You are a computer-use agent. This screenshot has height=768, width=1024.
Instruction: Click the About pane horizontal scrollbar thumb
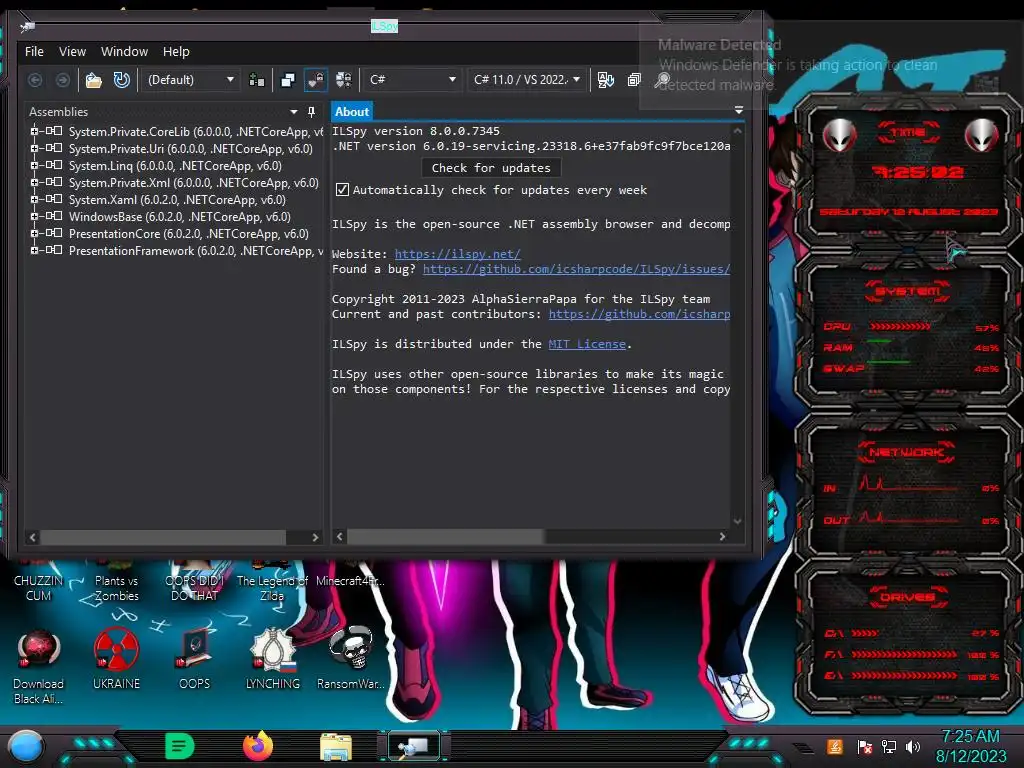coord(445,537)
